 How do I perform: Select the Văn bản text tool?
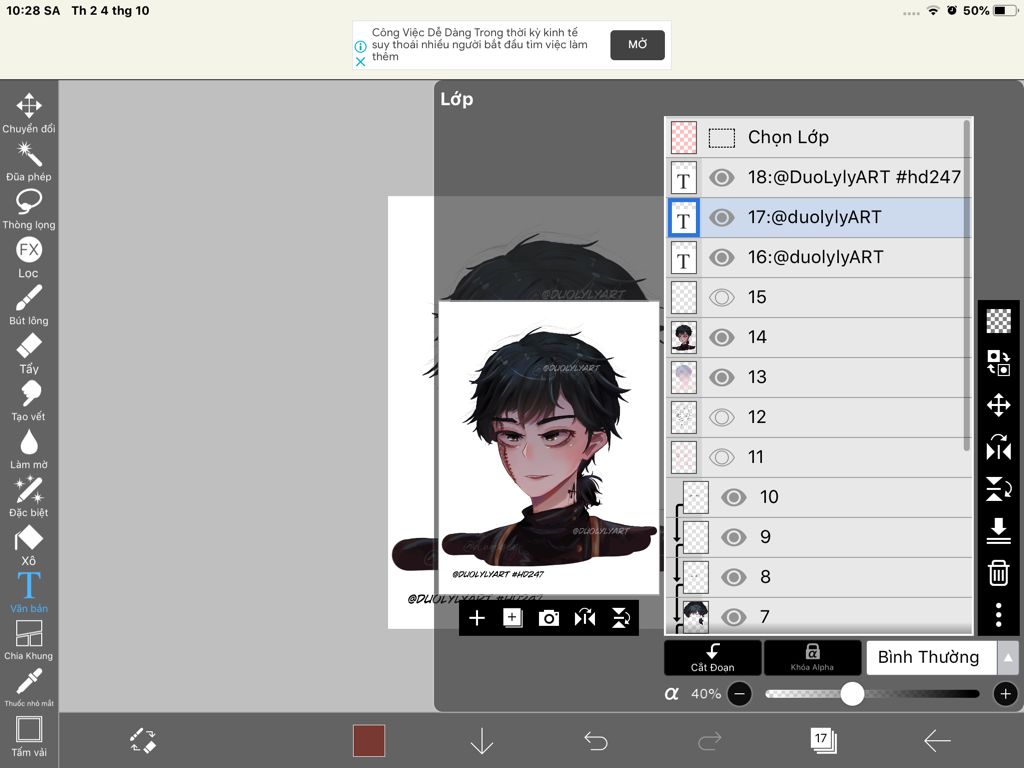tap(29, 592)
